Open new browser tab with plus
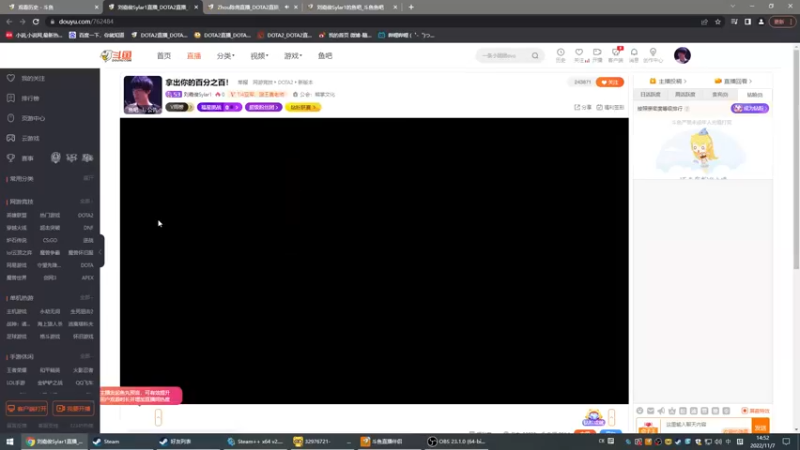Image resolution: width=800 pixels, height=450 pixels. coord(411,7)
